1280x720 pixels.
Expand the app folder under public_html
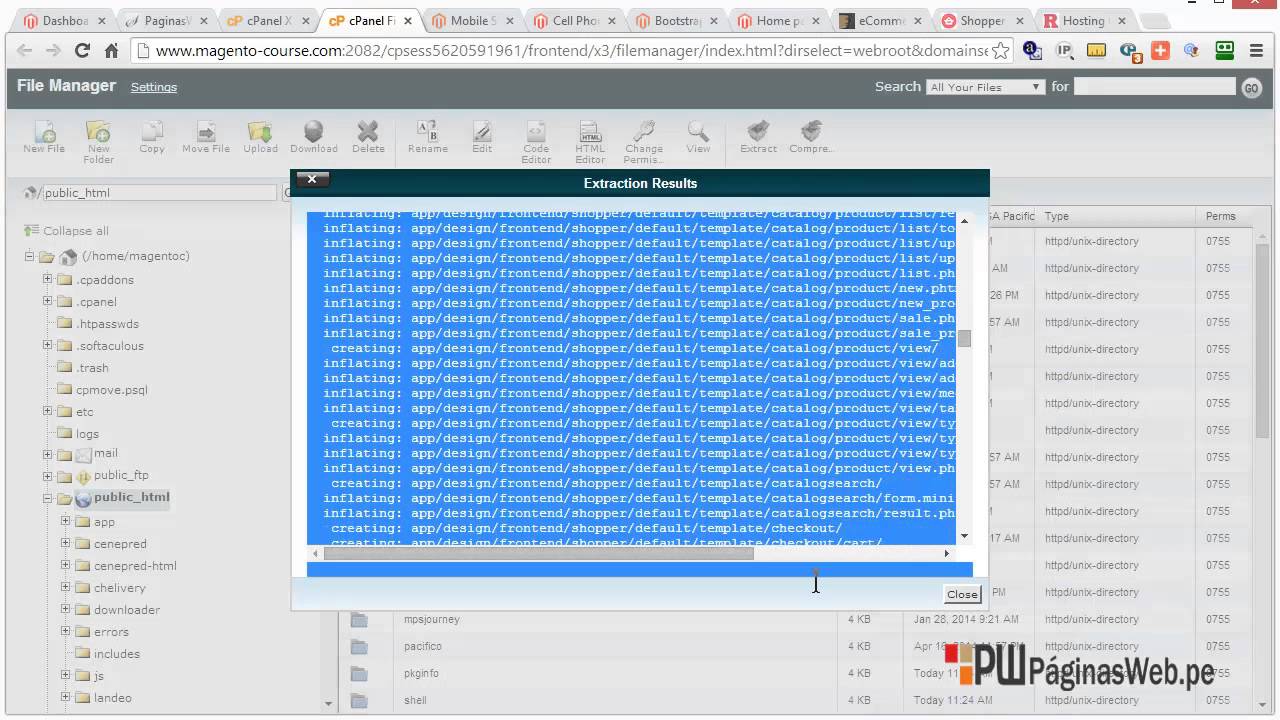click(x=65, y=521)
